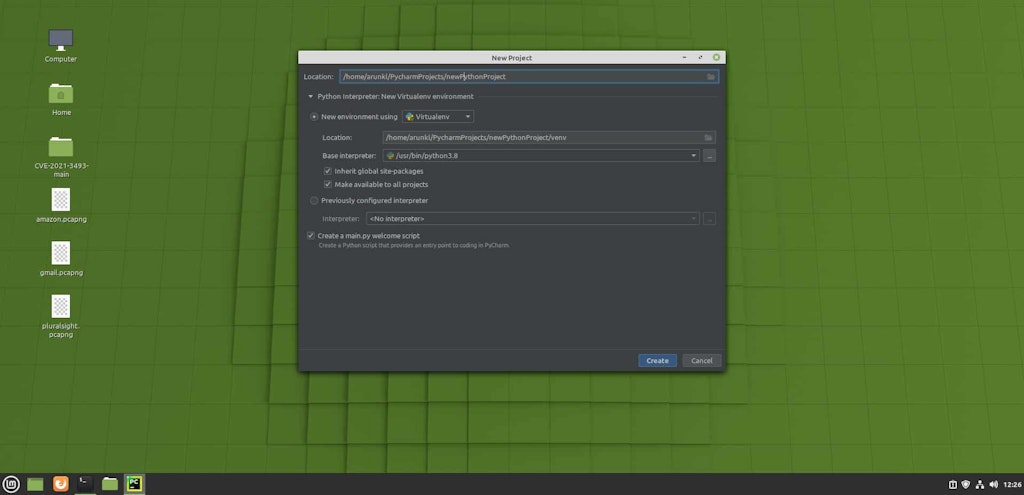
Task: Open the file manager in the taskbar
Action: click(110, 484)
